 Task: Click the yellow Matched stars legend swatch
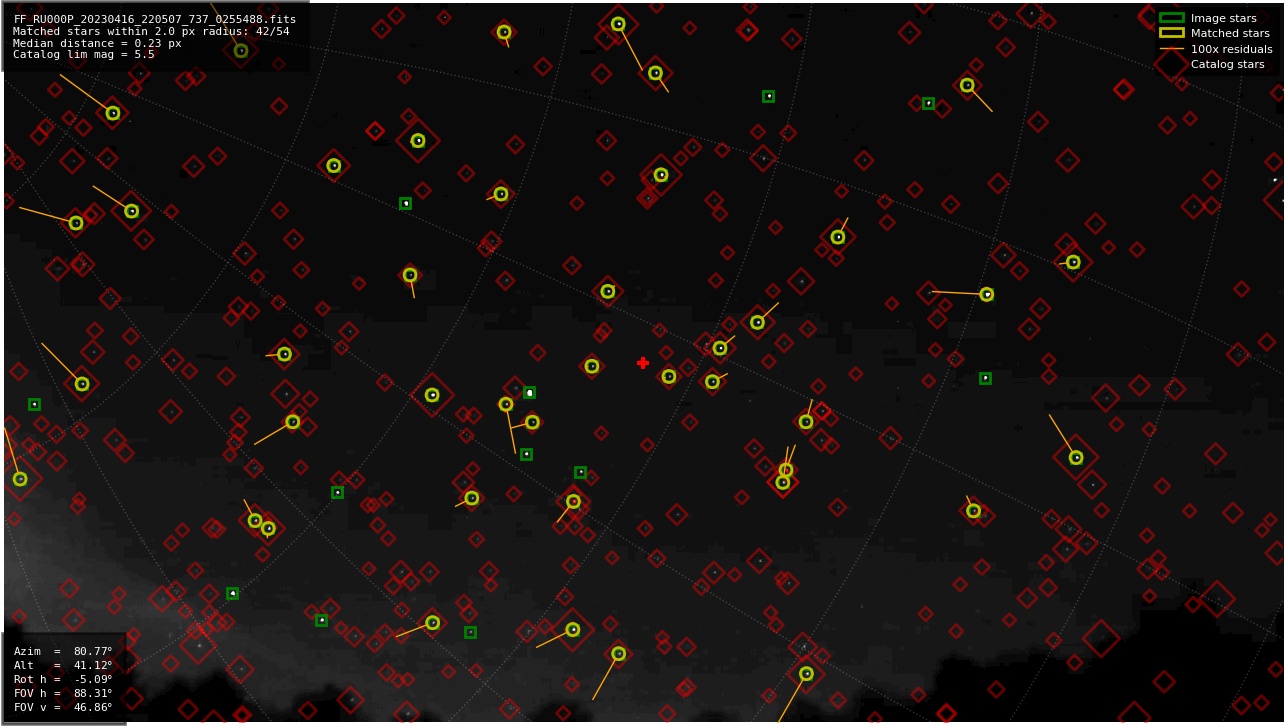(1171, 33)
